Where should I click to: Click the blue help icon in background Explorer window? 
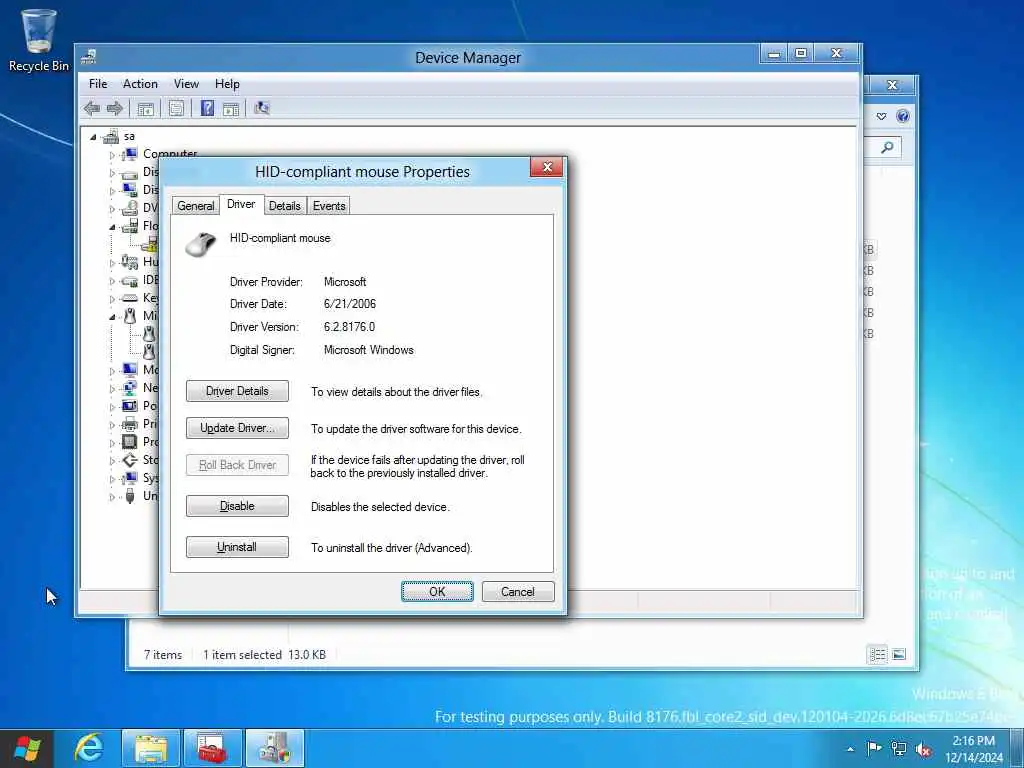(x=903, y=116)
